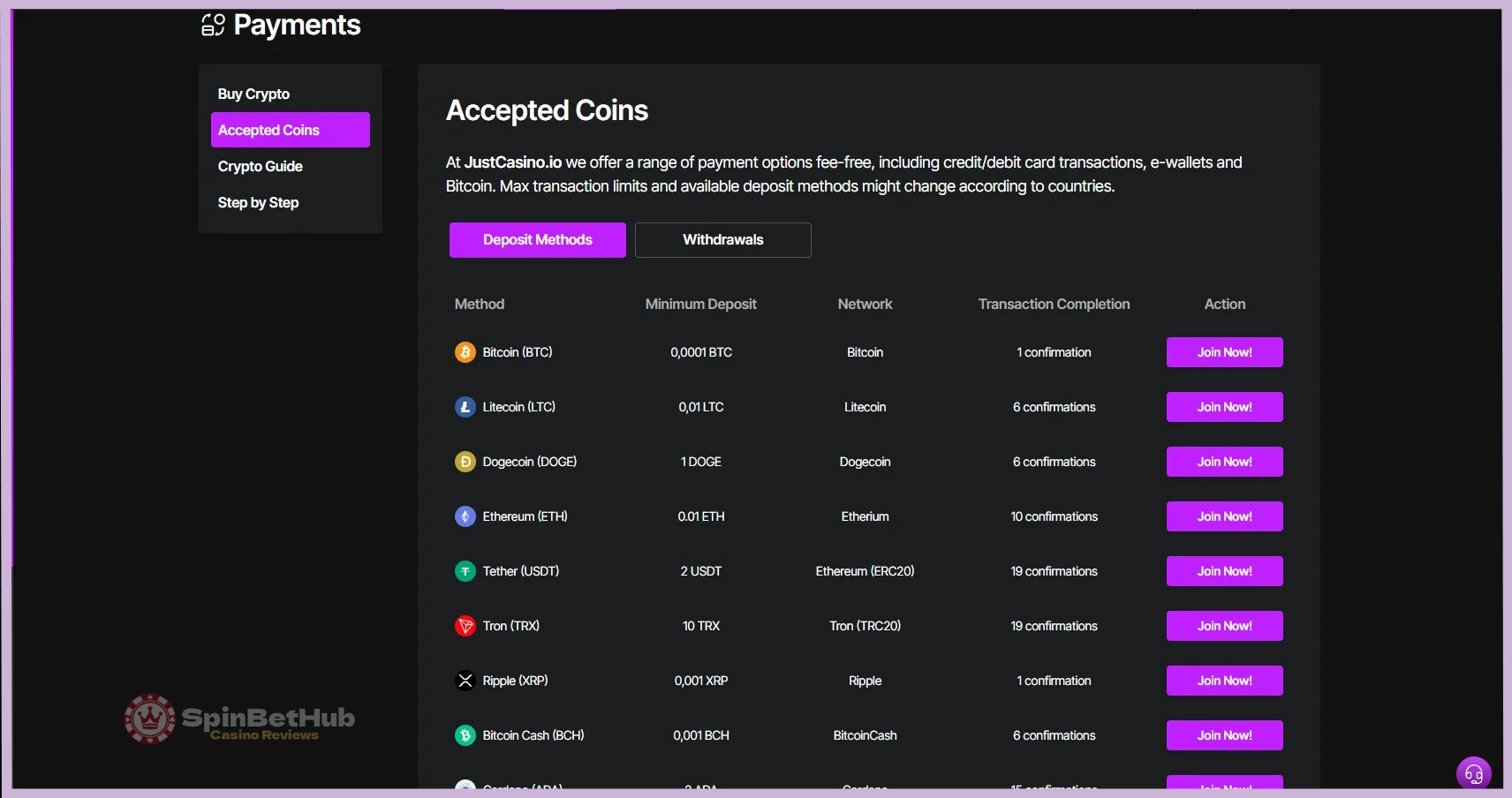Open the live support headset chat icon
Viewport: 1512px width, 798px height.
(x=1473, y=774)
